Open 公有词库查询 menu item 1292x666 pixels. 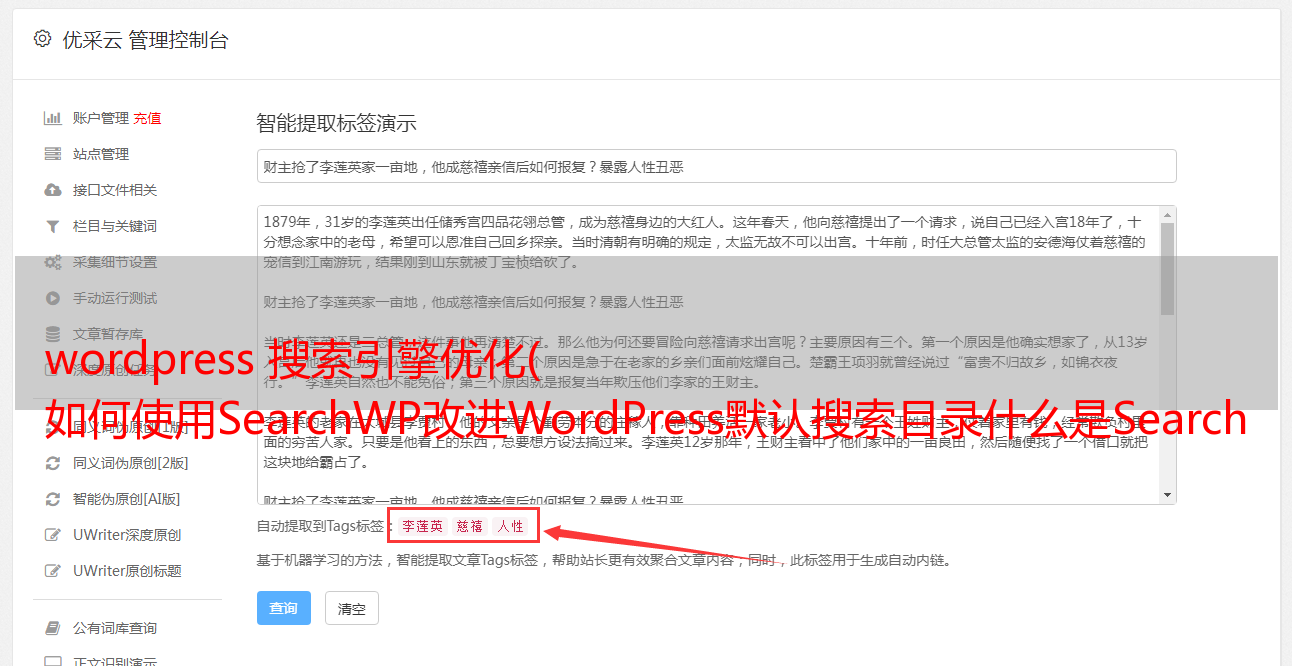(x=115, y=628)
